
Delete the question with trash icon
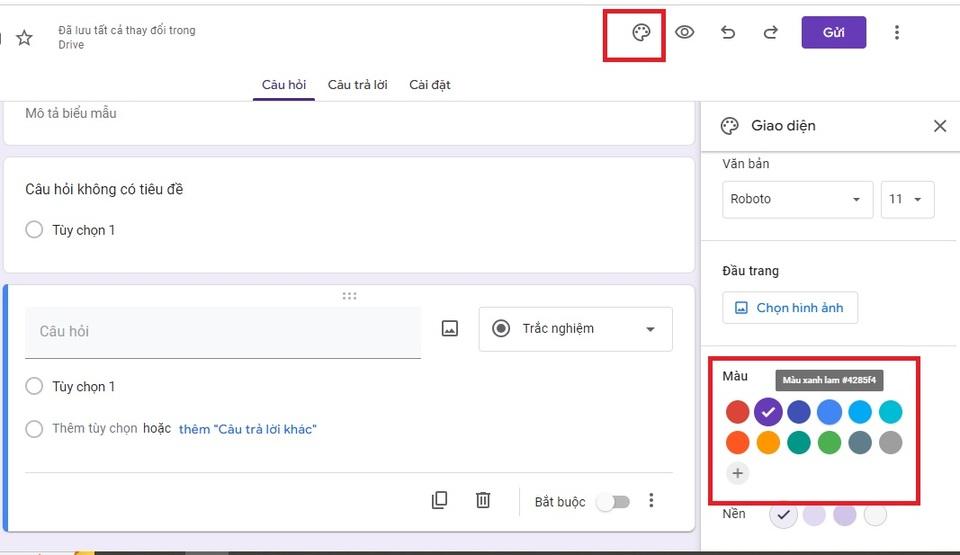(x=483, y=500)
